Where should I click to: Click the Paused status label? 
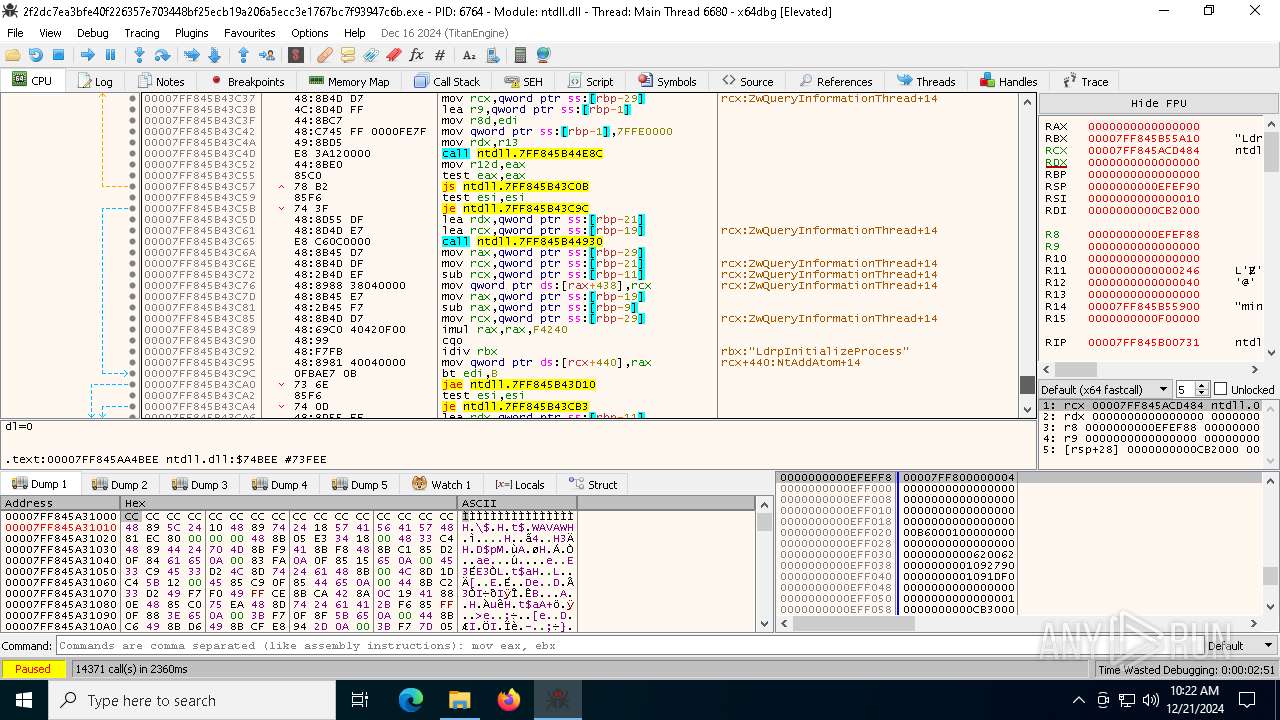(33, 669)
